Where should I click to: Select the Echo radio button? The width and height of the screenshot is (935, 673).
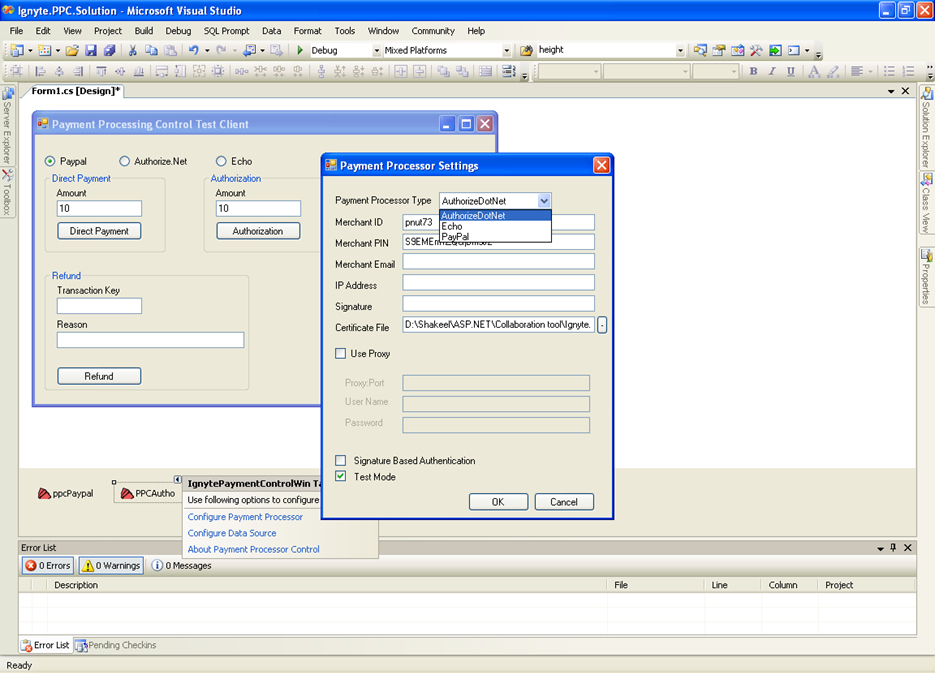click(221, 161)
